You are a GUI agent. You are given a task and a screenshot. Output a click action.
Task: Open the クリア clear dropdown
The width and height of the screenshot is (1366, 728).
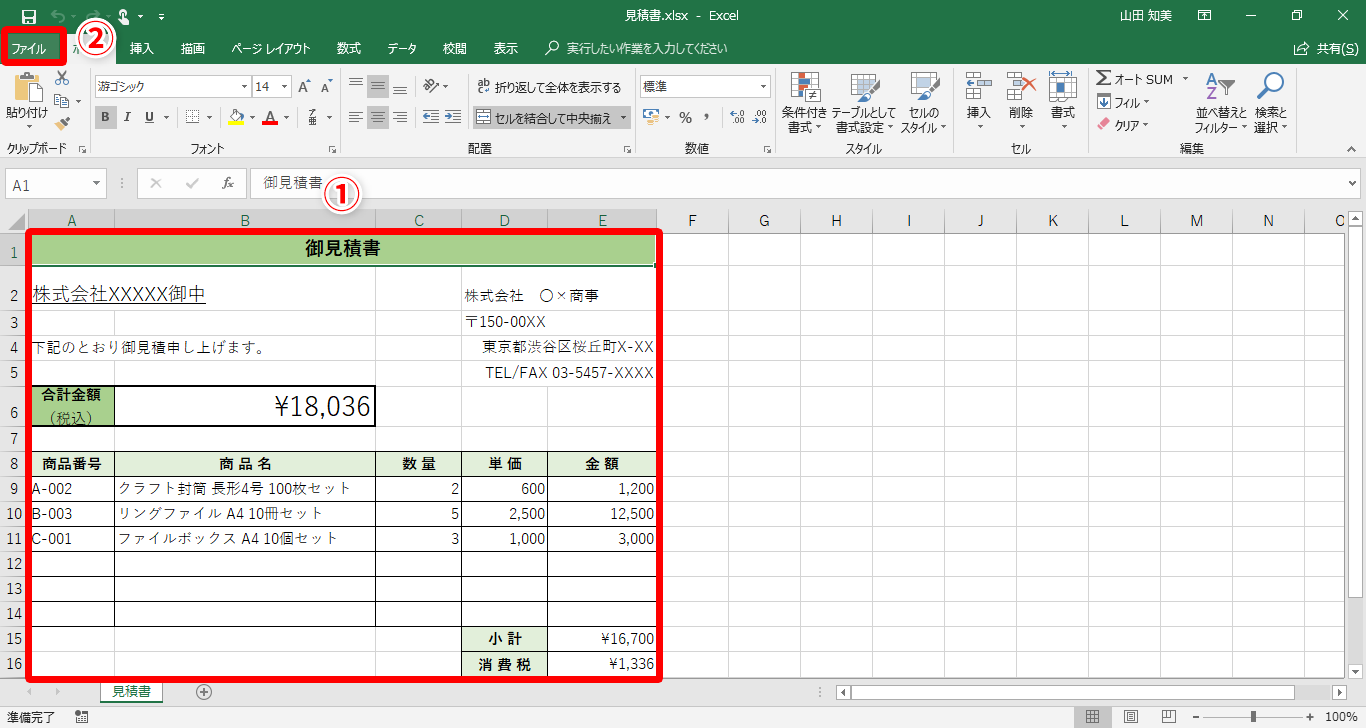[x=1123, y=125]
